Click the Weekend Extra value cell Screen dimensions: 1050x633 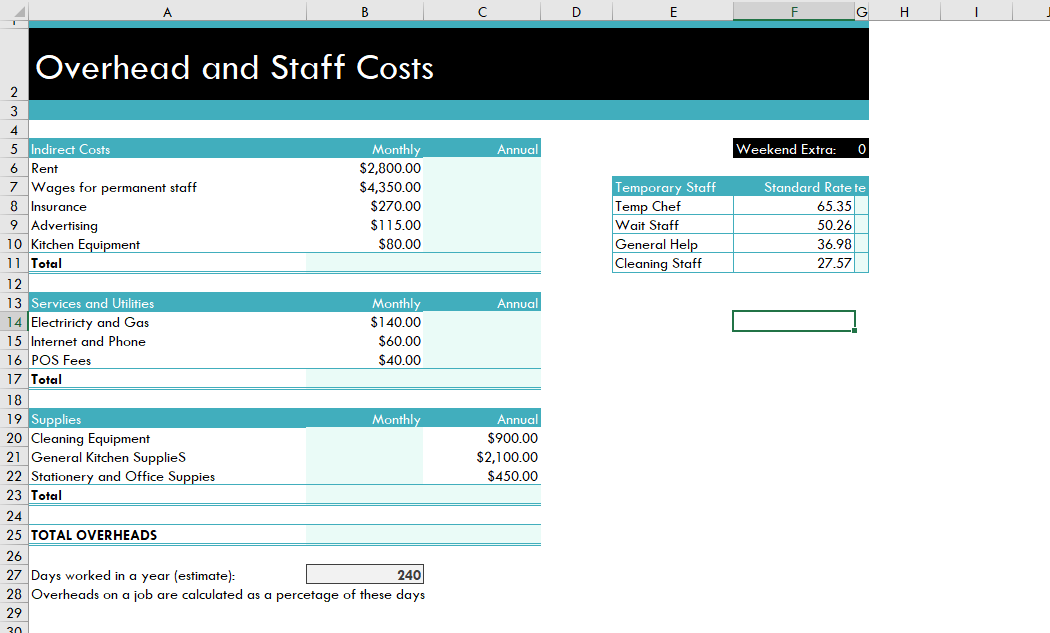[861, 149]
